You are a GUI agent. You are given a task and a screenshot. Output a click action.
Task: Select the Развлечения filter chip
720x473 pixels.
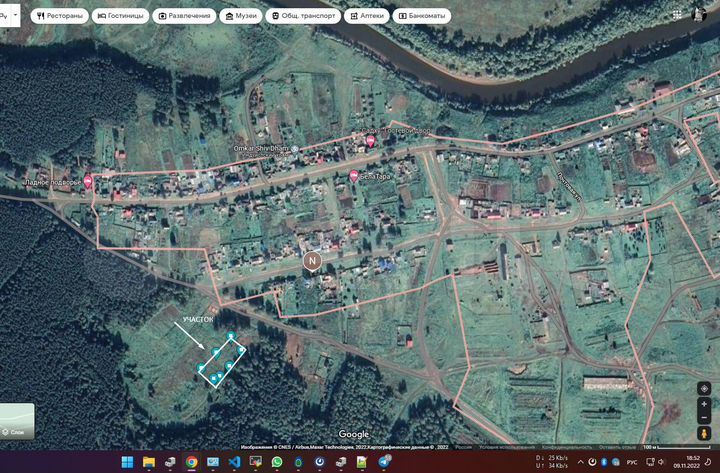185,16
